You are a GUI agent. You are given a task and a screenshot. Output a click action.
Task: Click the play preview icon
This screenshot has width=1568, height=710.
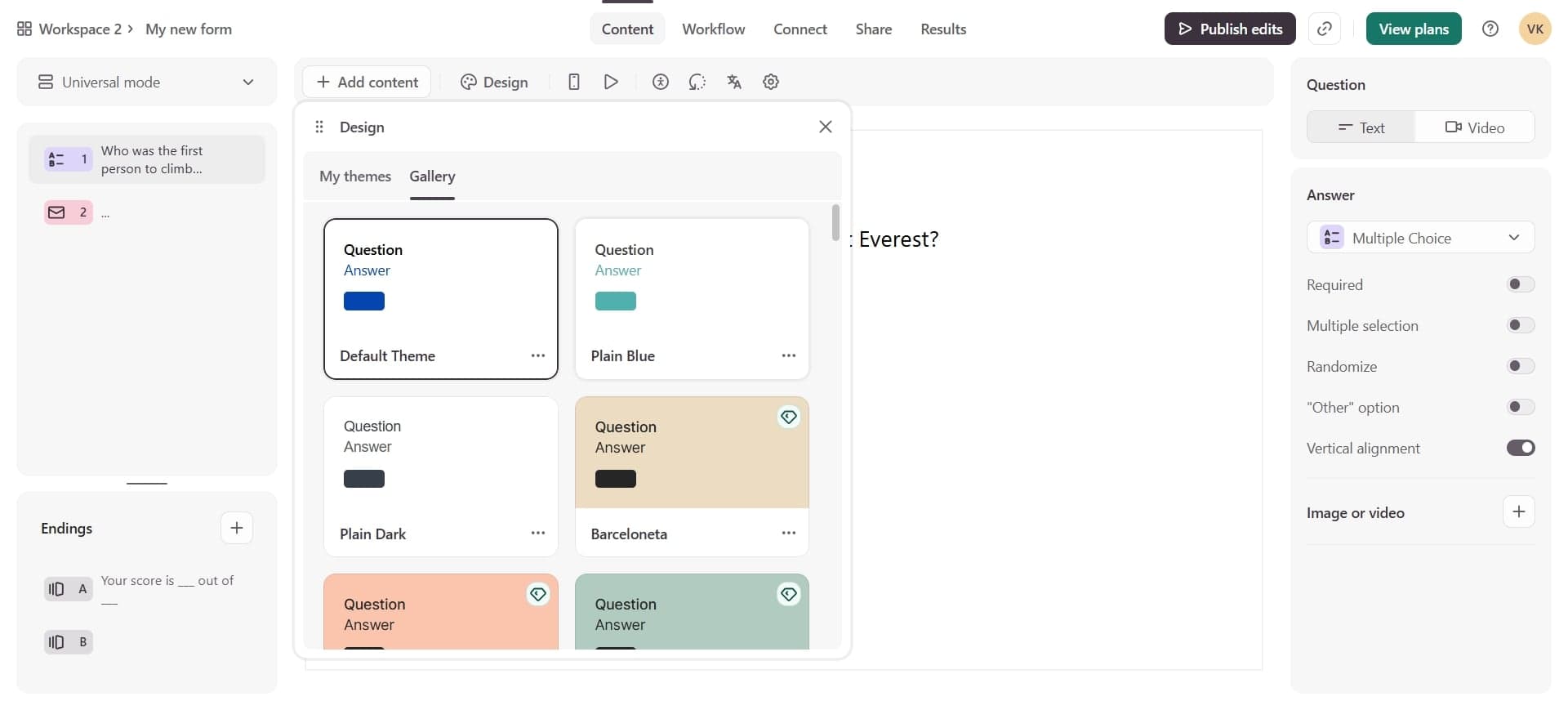click(x=611, y=82)
